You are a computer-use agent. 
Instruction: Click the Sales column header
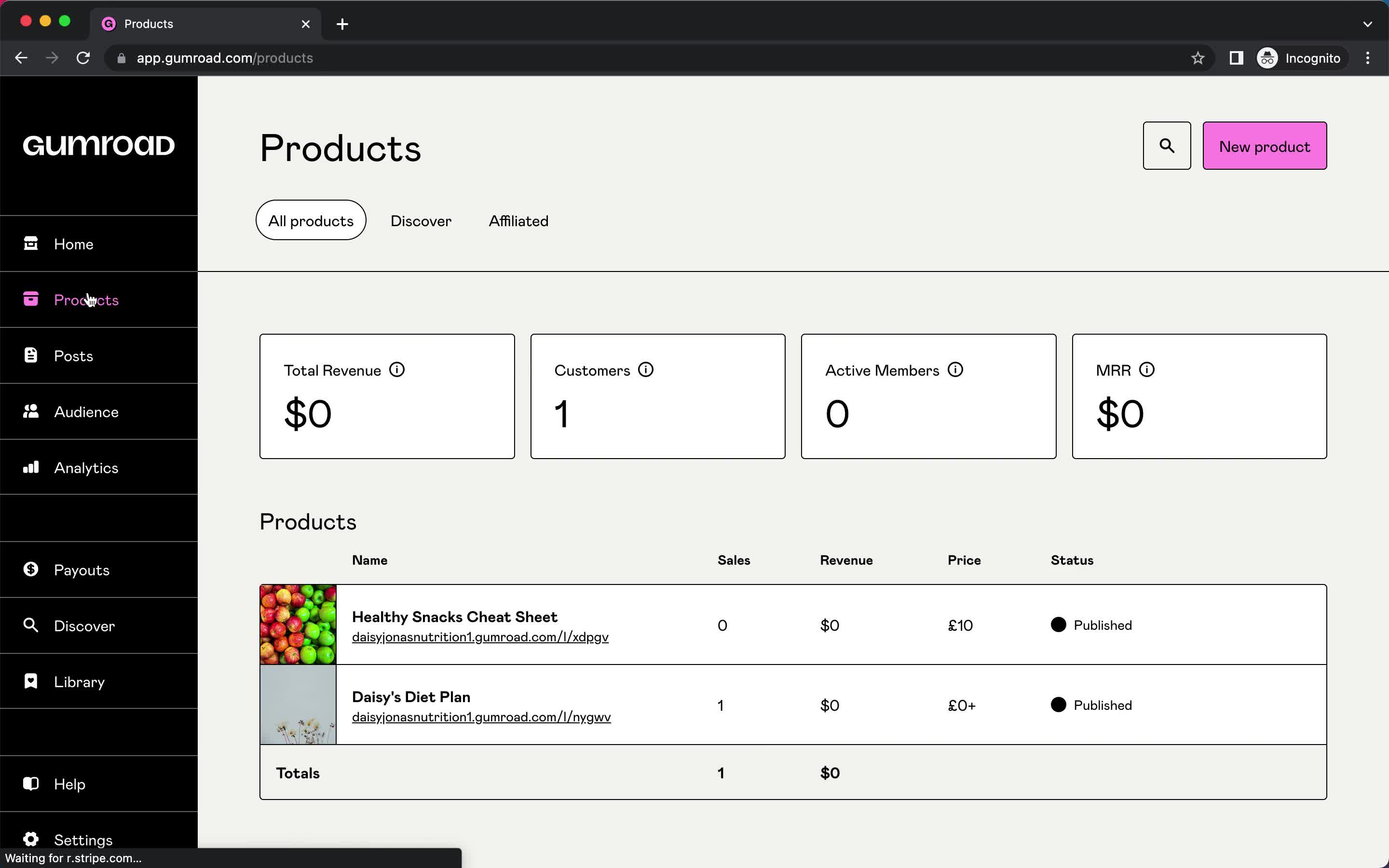(734, 560)
